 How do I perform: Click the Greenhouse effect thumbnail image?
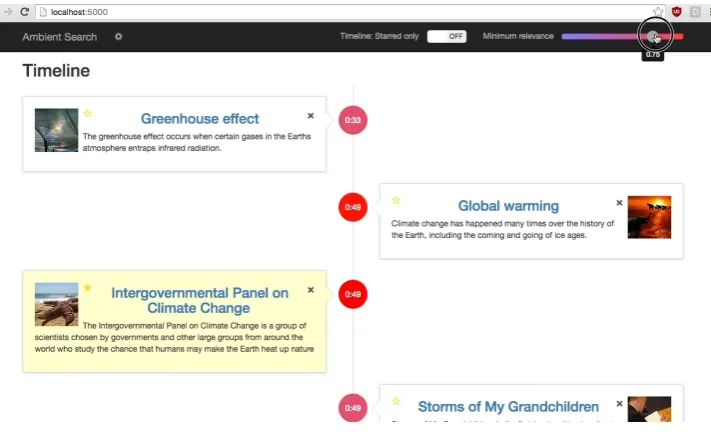[57, 130]
